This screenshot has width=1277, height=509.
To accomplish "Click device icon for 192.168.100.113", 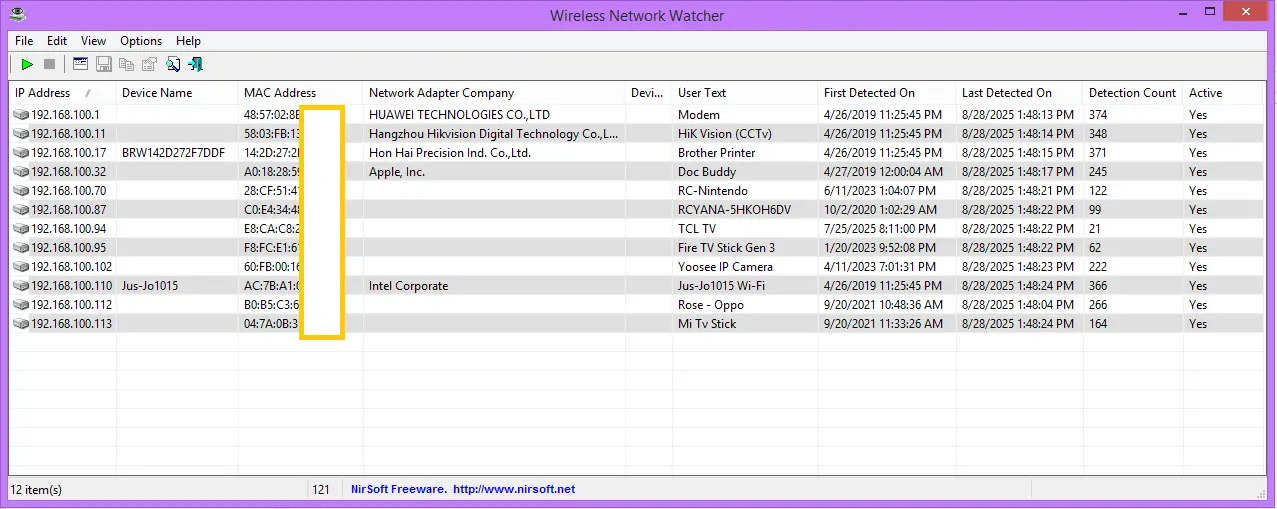I will tap(21, 324).
